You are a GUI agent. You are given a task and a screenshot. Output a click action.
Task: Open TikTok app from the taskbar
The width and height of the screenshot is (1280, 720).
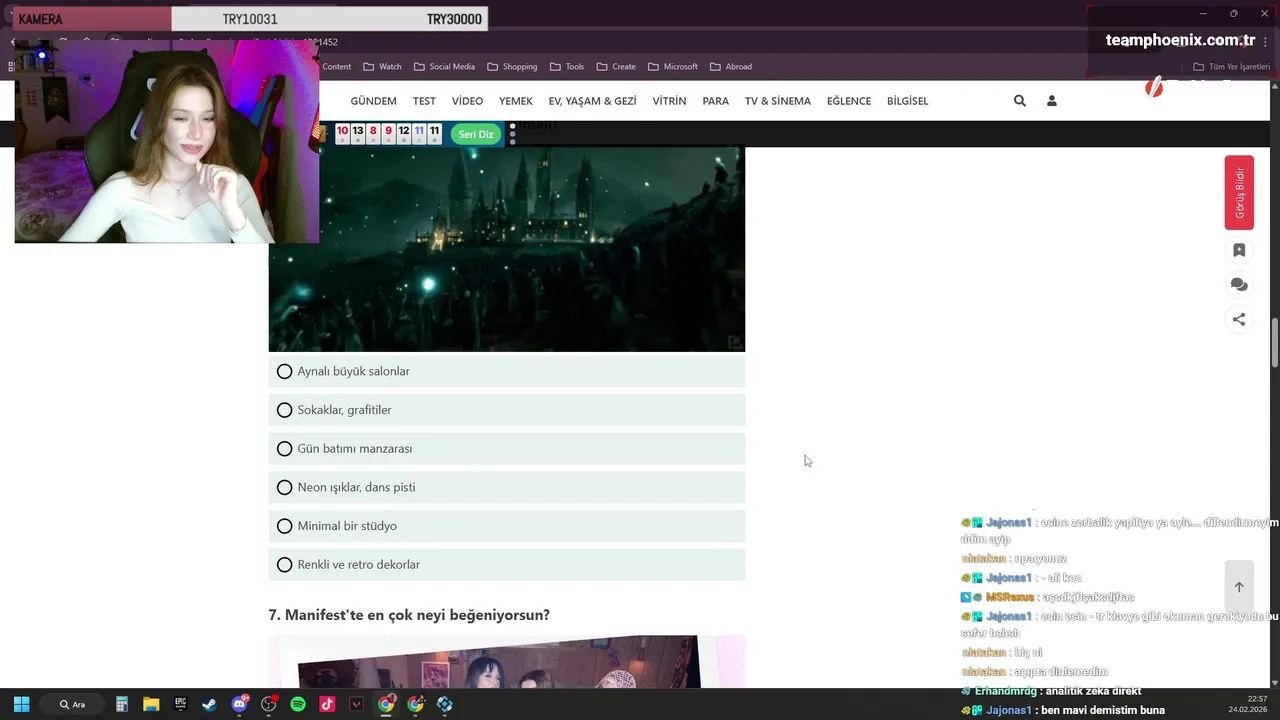click(x=327, y=704)
